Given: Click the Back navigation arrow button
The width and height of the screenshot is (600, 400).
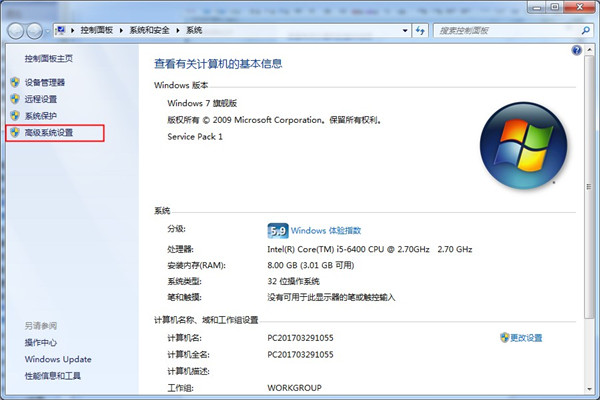Looking at the screenshot, I should (x=16, y=31).
